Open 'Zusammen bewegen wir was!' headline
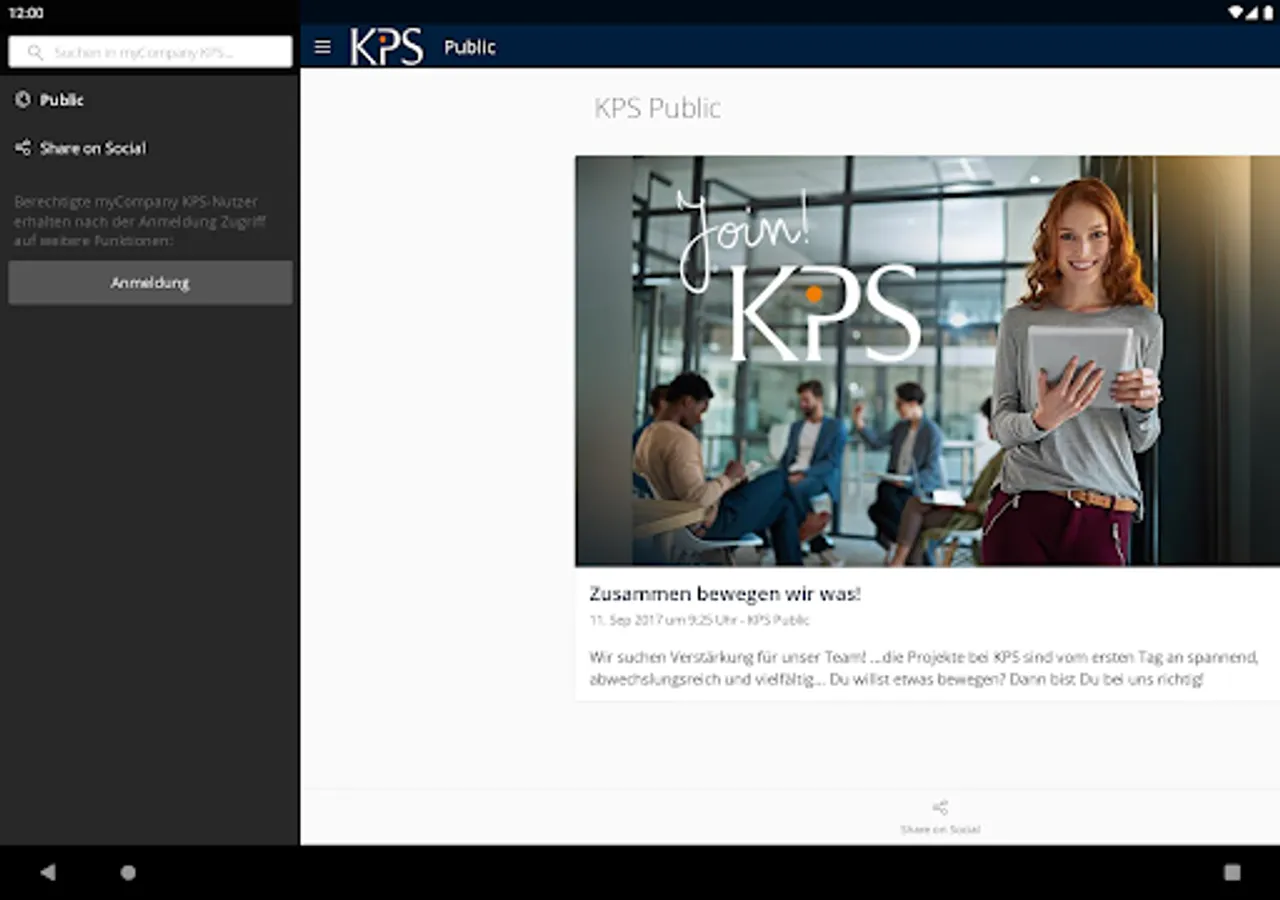1280x900 pixels. click(725, 594)
